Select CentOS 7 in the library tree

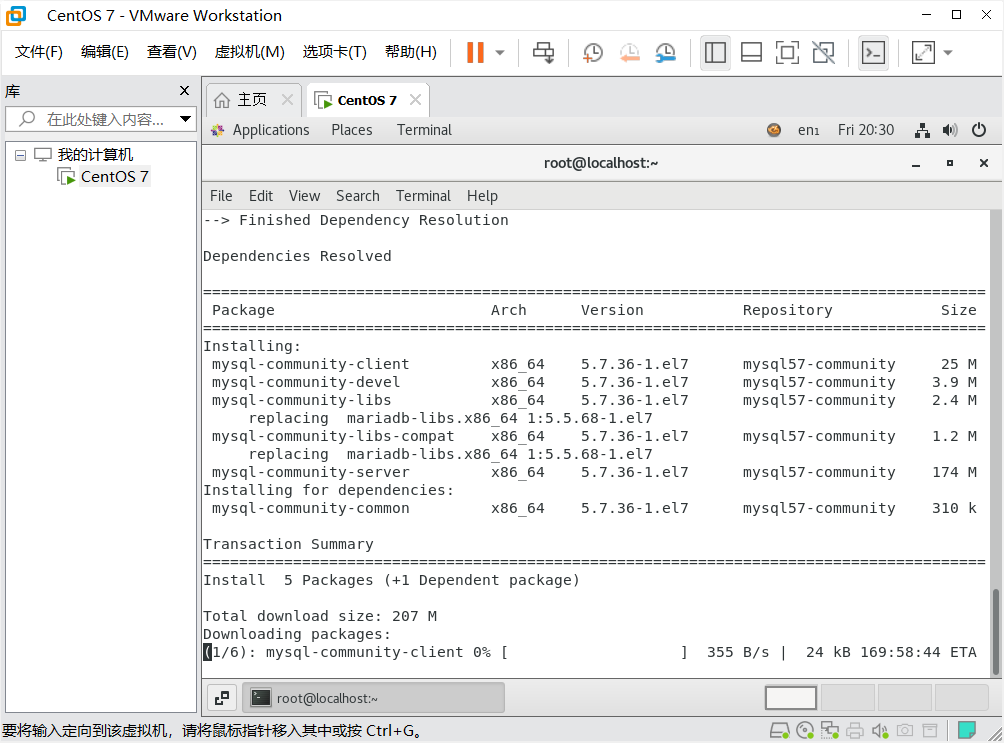(x=114, y=176)
